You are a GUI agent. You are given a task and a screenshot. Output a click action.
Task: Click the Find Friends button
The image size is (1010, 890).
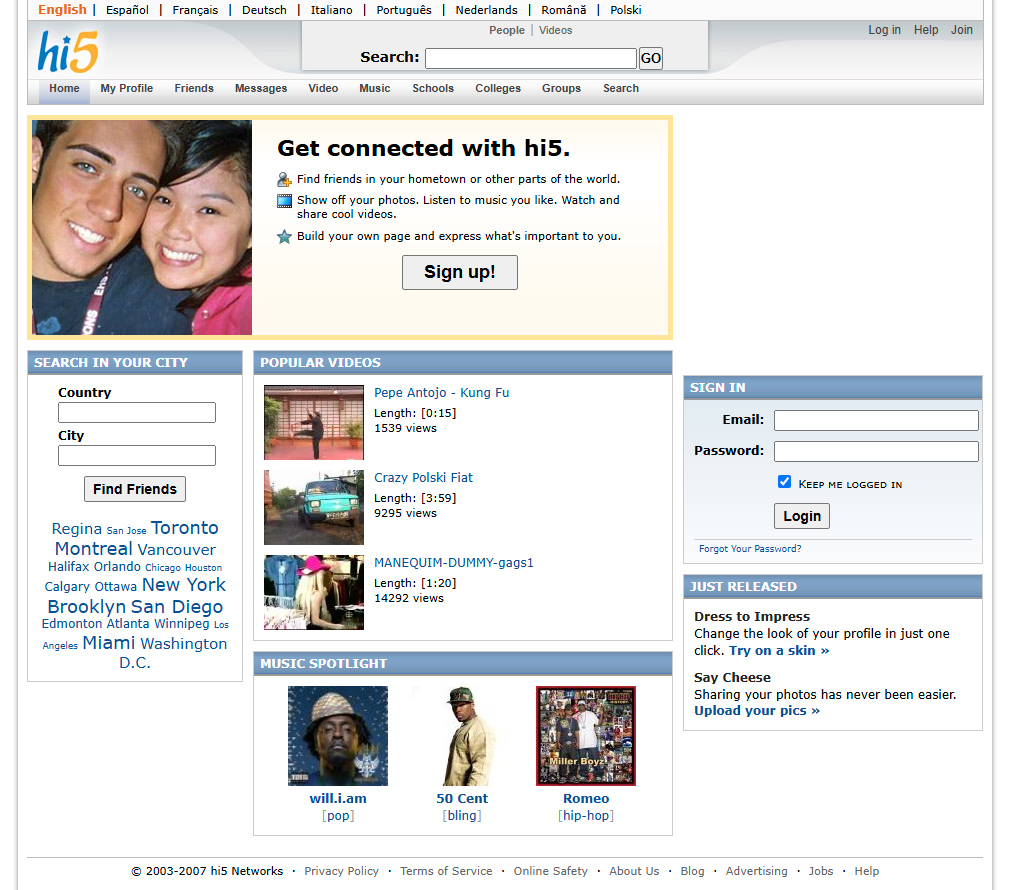(135, 489)
